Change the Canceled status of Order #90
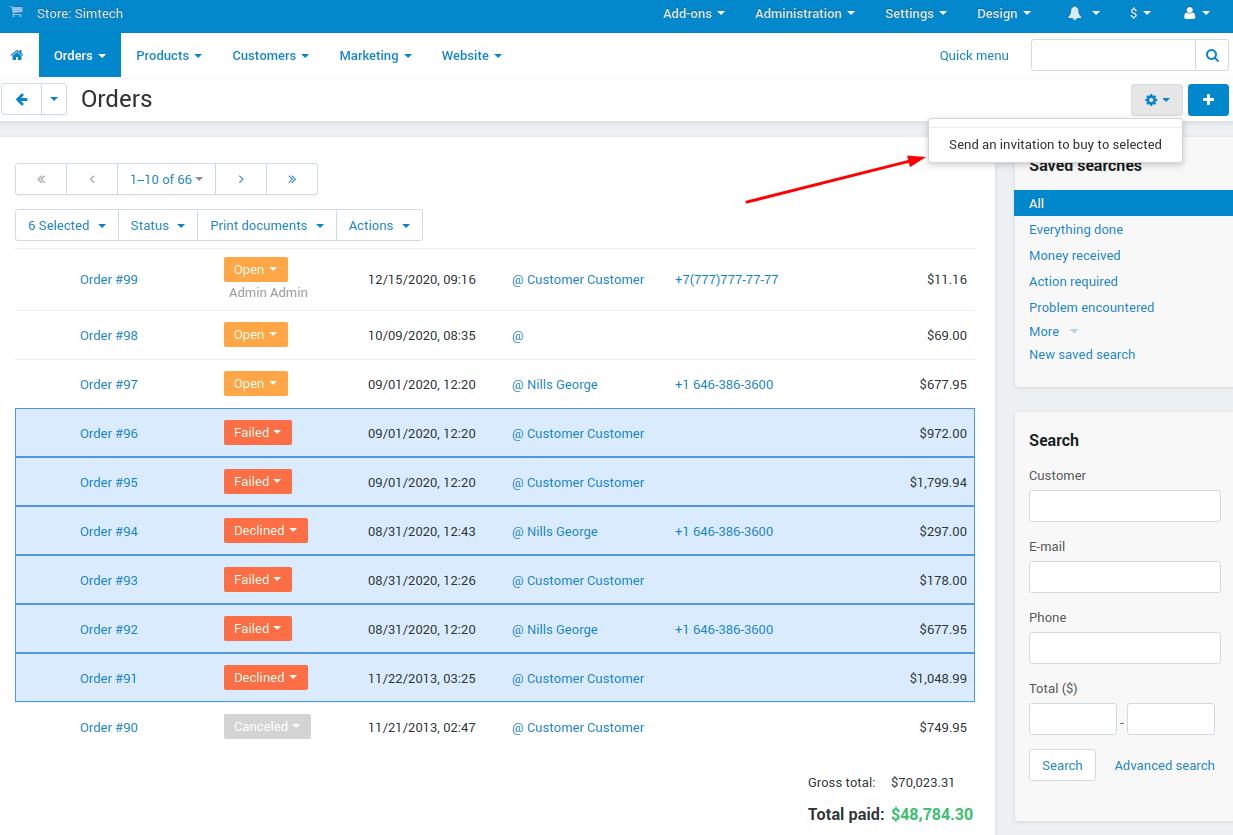 point(267,727)
